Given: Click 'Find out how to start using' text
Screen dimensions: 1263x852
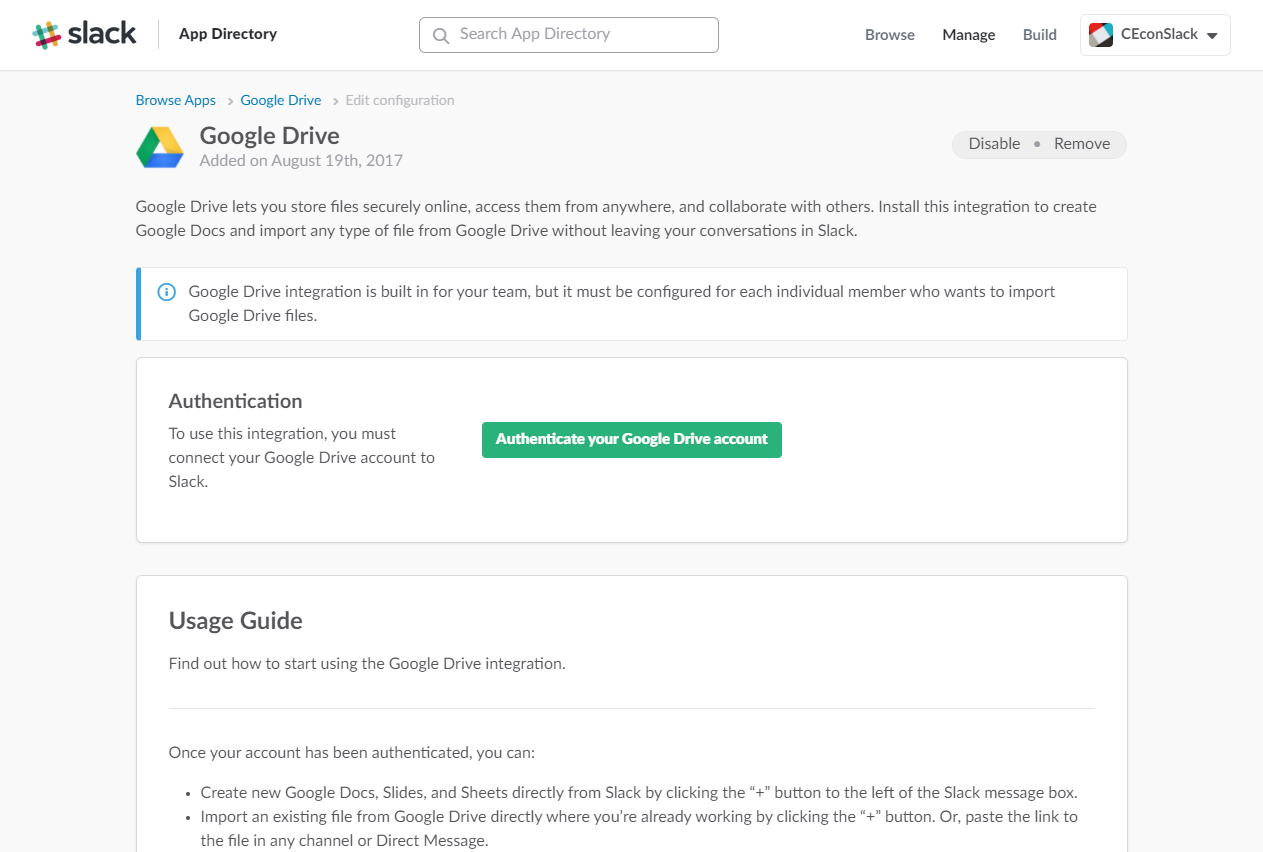Looking at the screenshot, I should [x=367, y=663].
